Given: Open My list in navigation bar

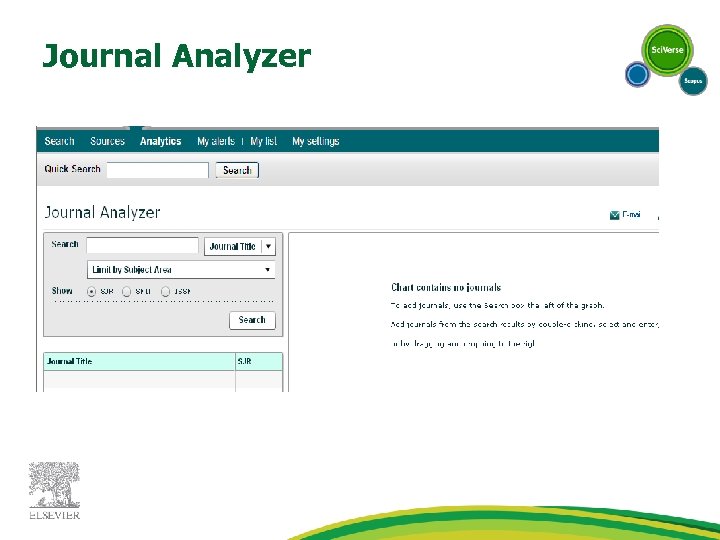Looking at the screenshot, I should click(x=264, y=141).
